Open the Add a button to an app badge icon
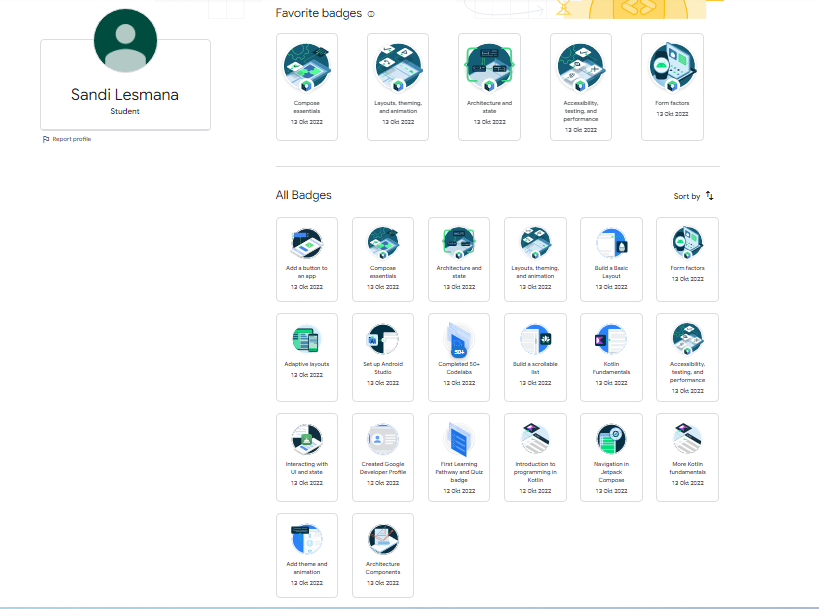This screenshot has height=609, width=819. [x=307, y=243]
